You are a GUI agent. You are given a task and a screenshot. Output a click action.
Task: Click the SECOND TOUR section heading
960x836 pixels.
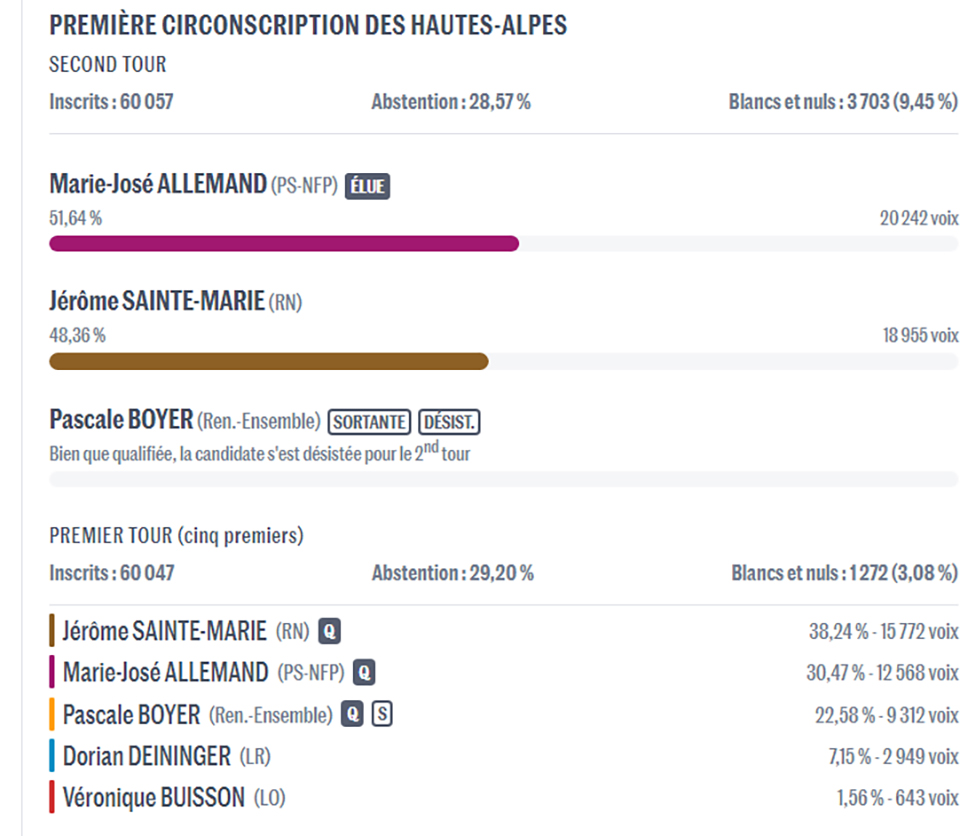point(108,65)
